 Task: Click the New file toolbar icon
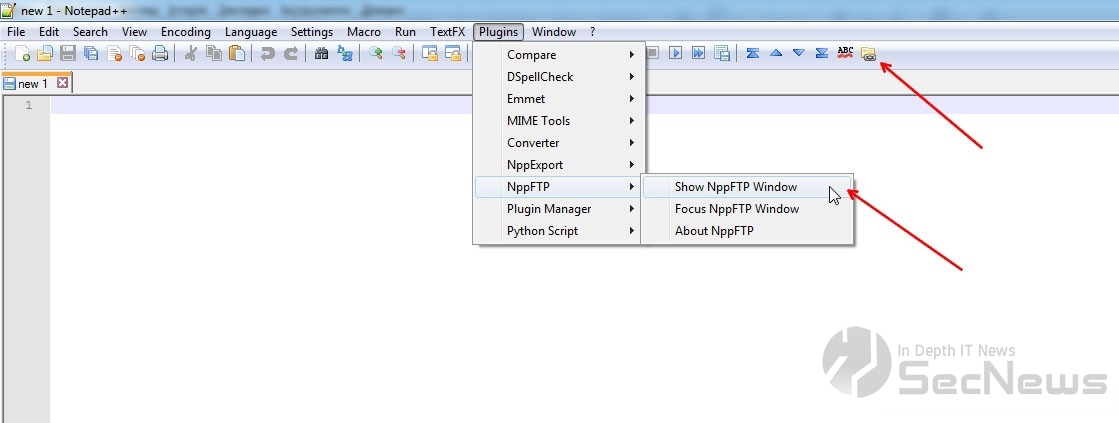point(21,54)
